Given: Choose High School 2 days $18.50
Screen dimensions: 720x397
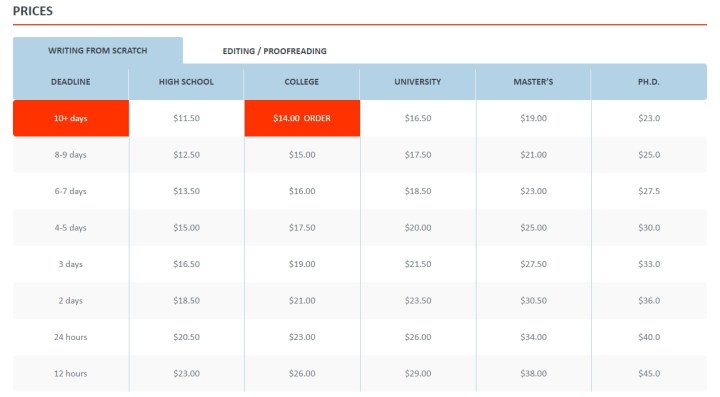Looking at the screenshot, I should click(186, 301).
